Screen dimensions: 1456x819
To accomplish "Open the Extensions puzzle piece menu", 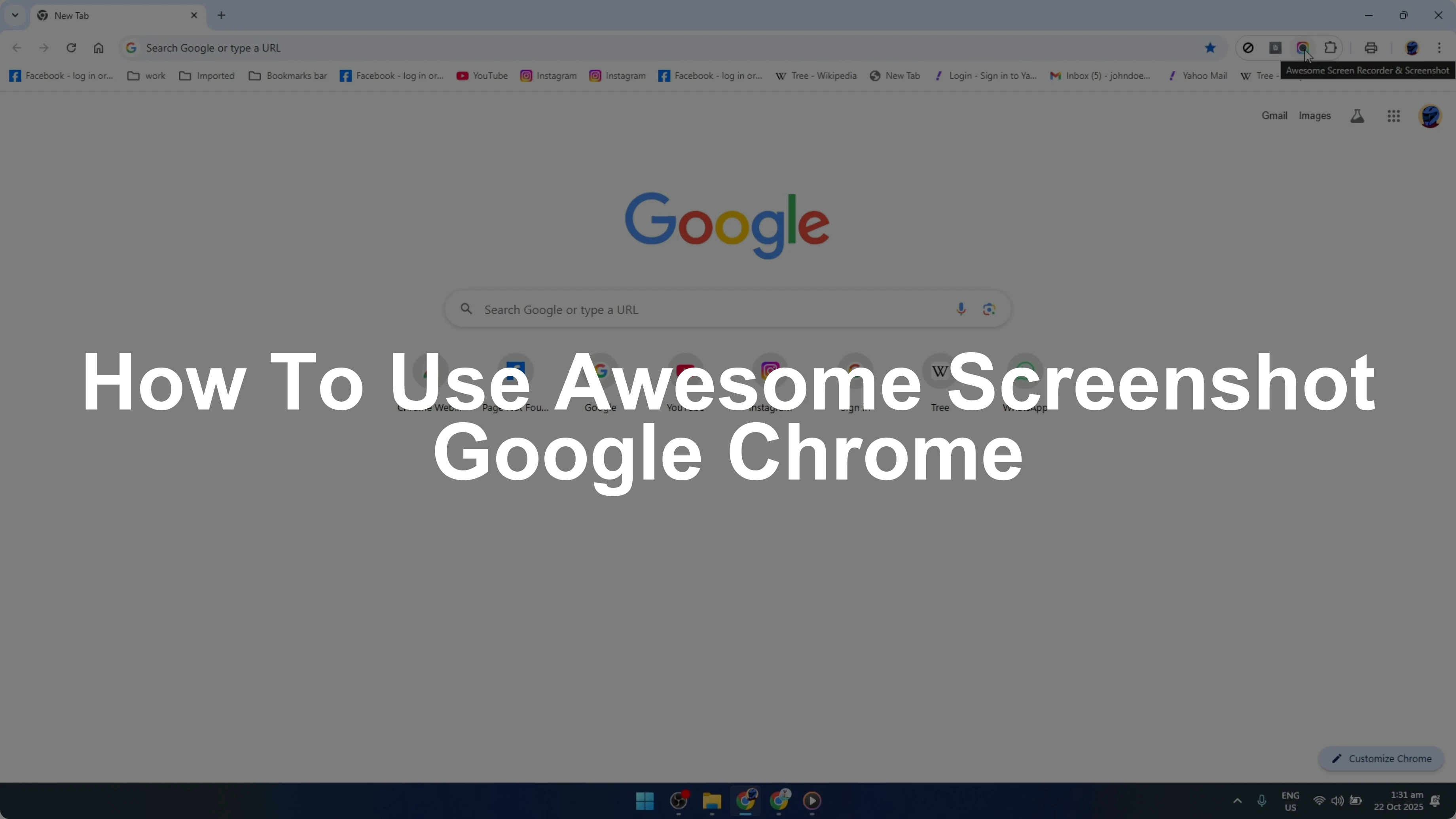I will (1331, 48).
